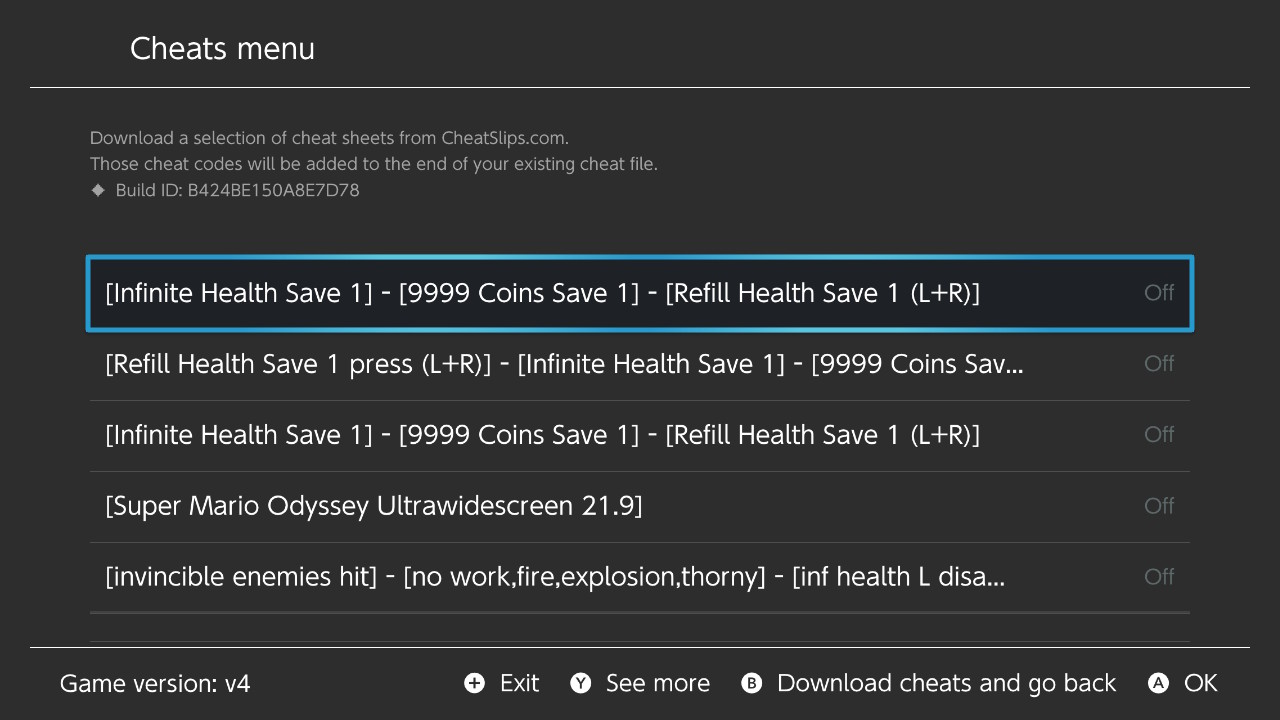Click the Cheats menu title
The image size is (1280, 720).
(x=222, y=48)
